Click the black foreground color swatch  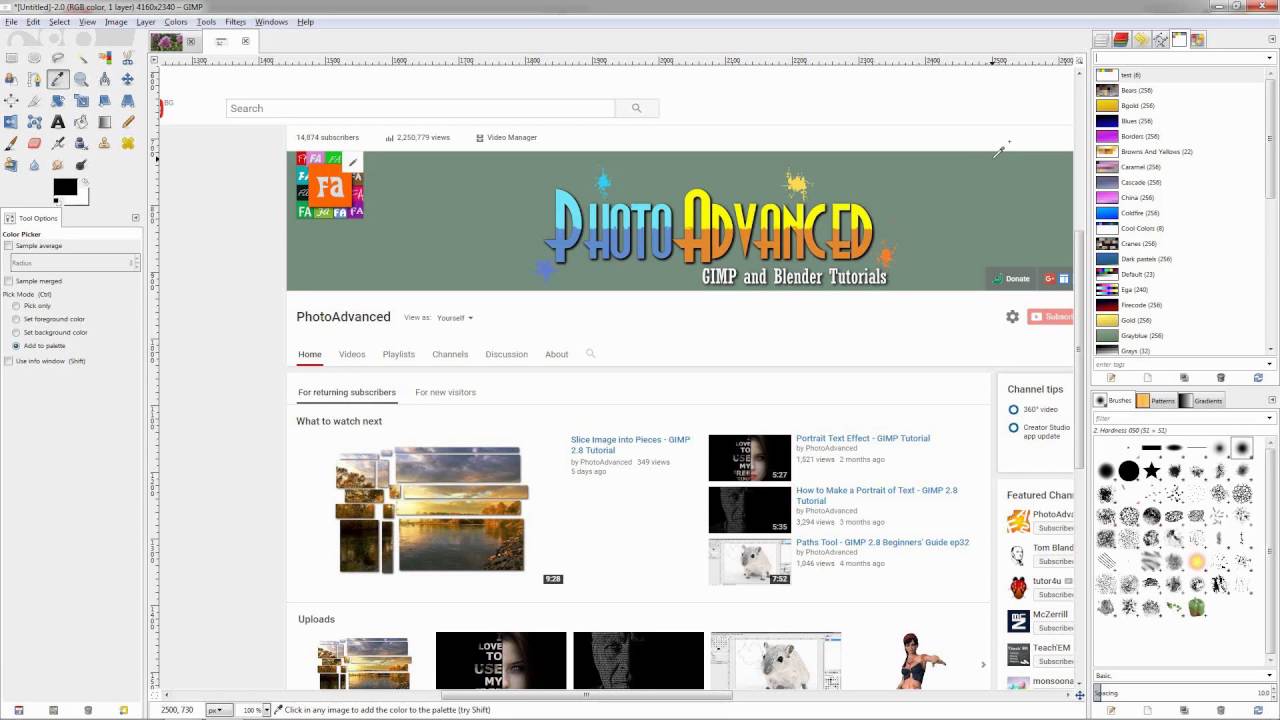(x=63, y=187)
